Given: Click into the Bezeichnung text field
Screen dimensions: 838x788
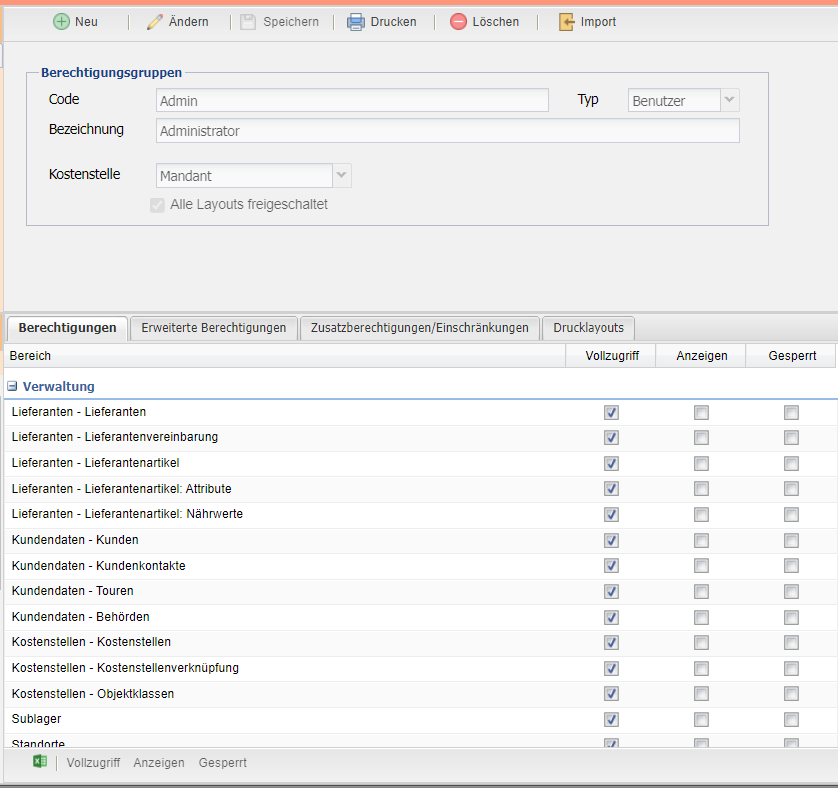Looking at the screenshot, I should (x=447, y=131).
